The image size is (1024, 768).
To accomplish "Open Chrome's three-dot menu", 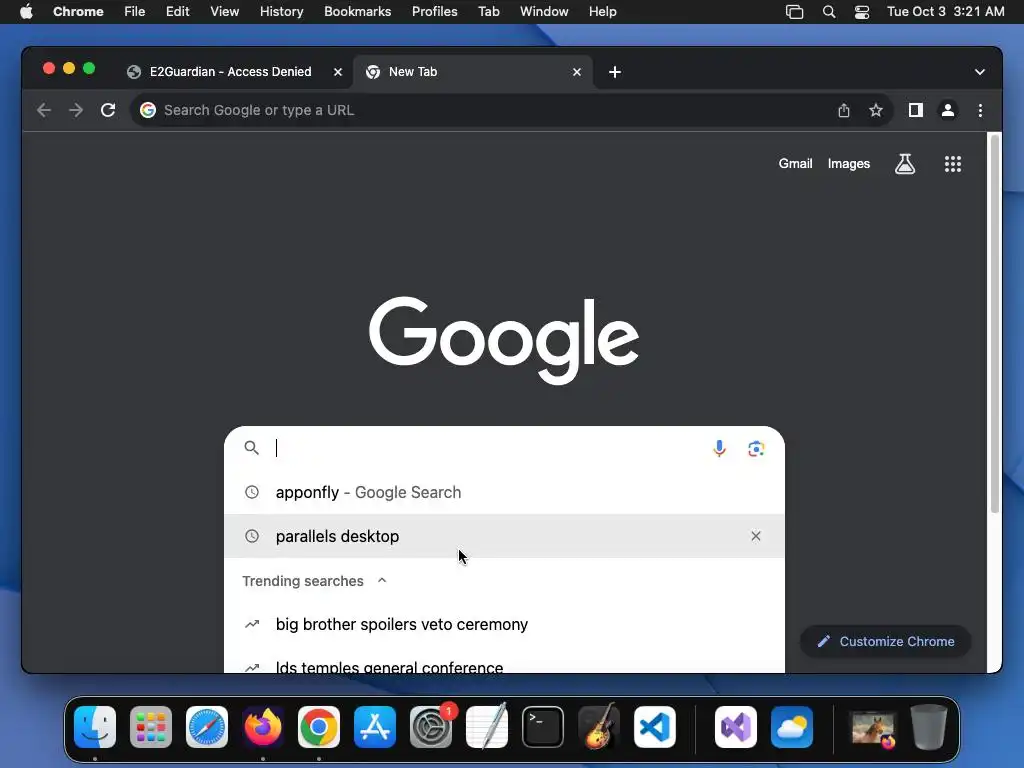I will pyautogui.click(x=980, y=110).
